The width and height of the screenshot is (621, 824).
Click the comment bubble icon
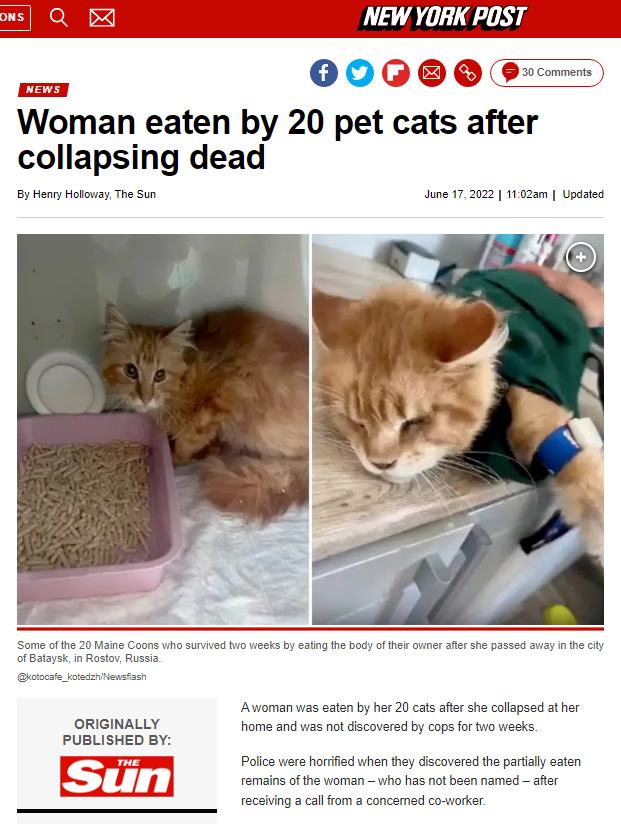510,72
